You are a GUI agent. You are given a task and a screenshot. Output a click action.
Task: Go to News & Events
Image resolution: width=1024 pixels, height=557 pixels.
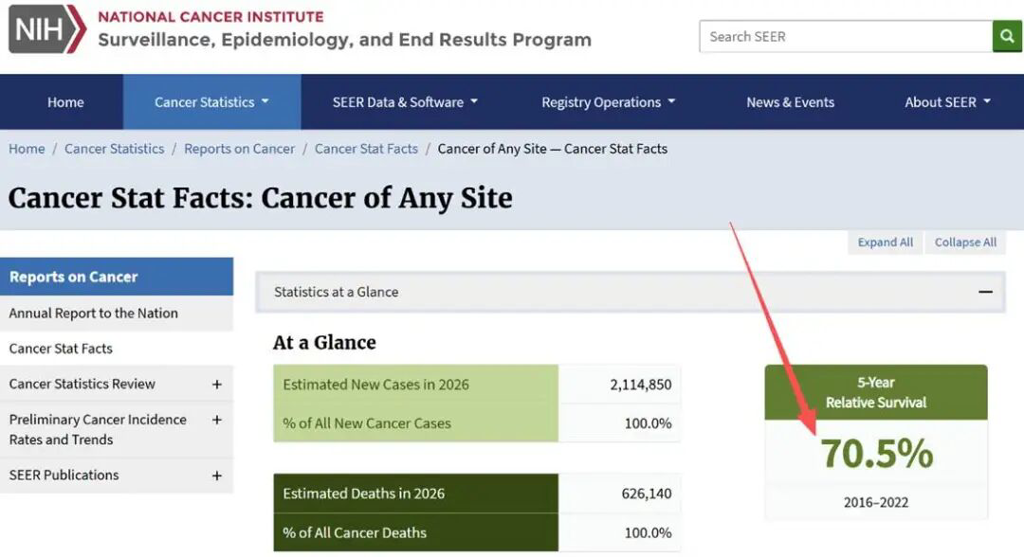pyautogui.click(x=790, y=102)
